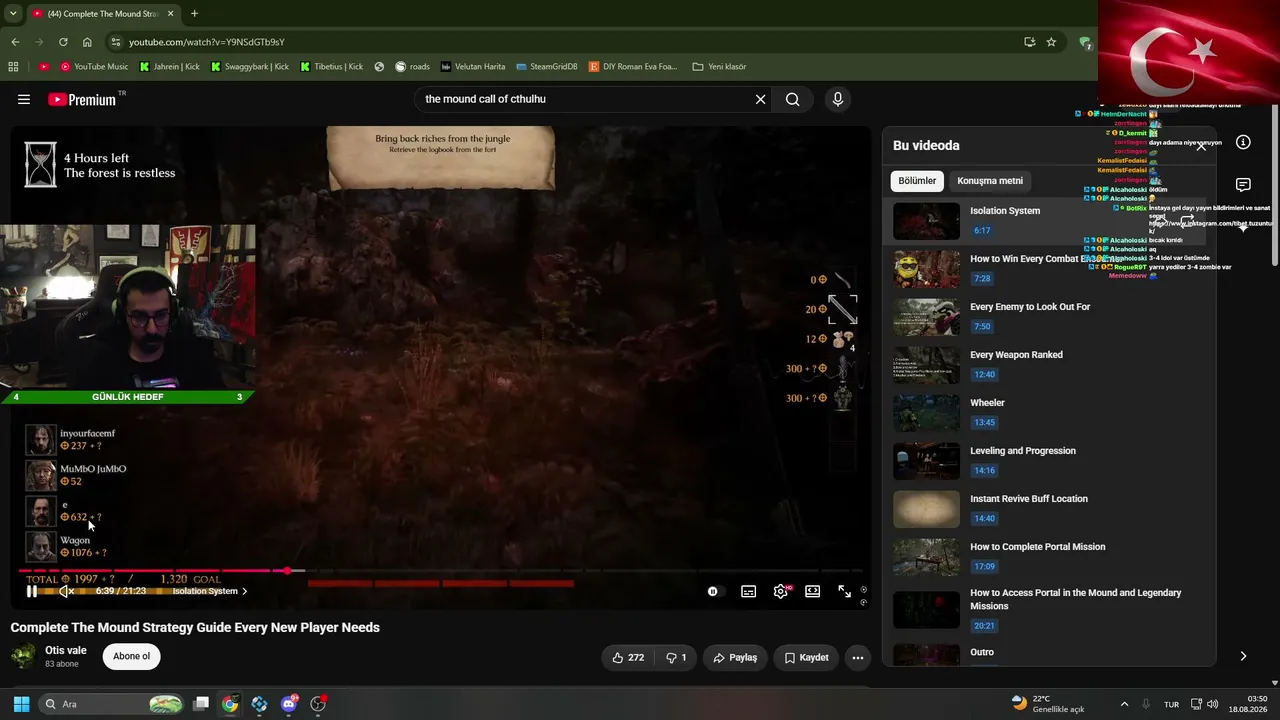Clear the search box with the X

pyautogui.click(x=760, y=99)
